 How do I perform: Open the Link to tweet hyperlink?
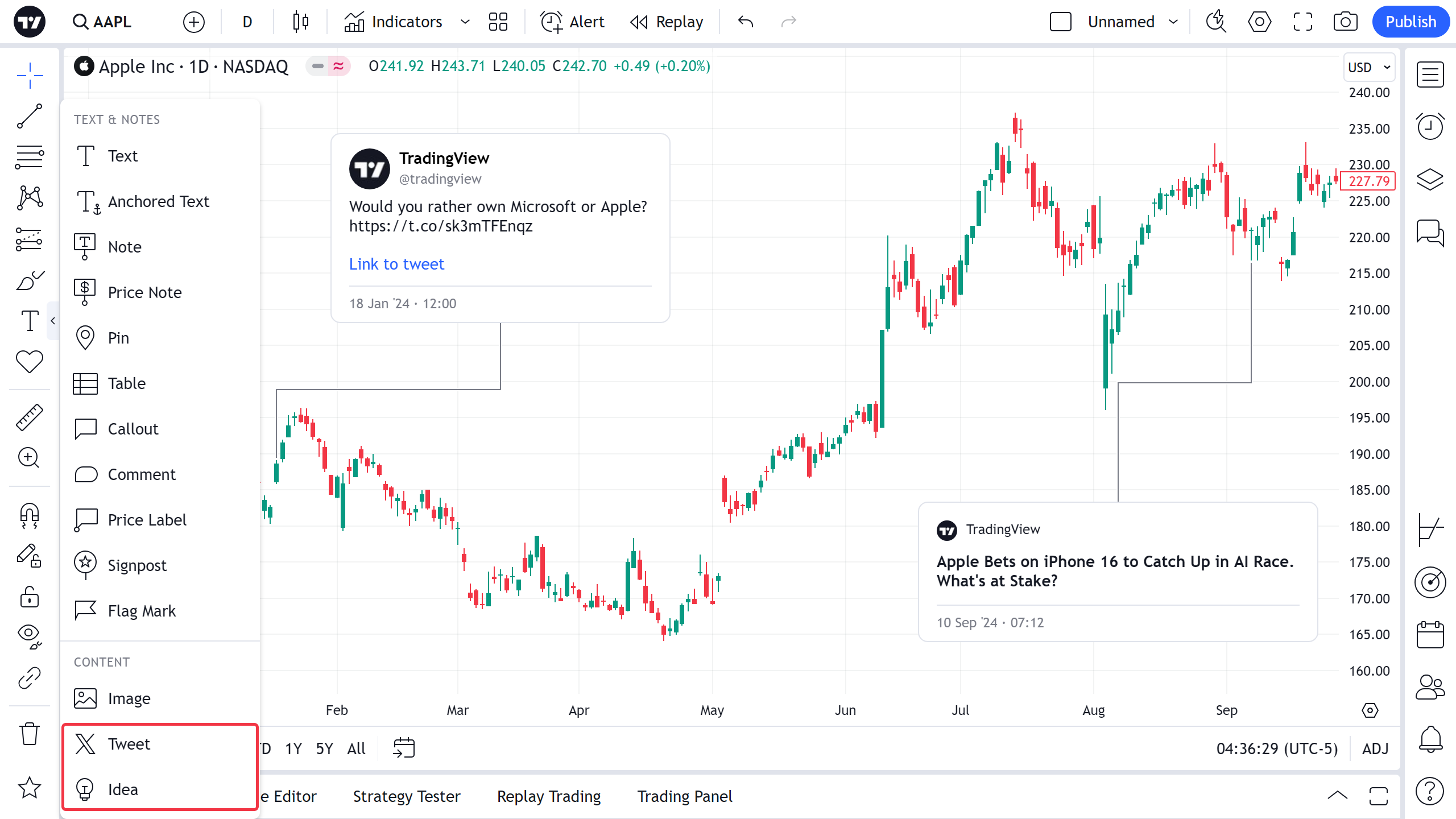396,264
